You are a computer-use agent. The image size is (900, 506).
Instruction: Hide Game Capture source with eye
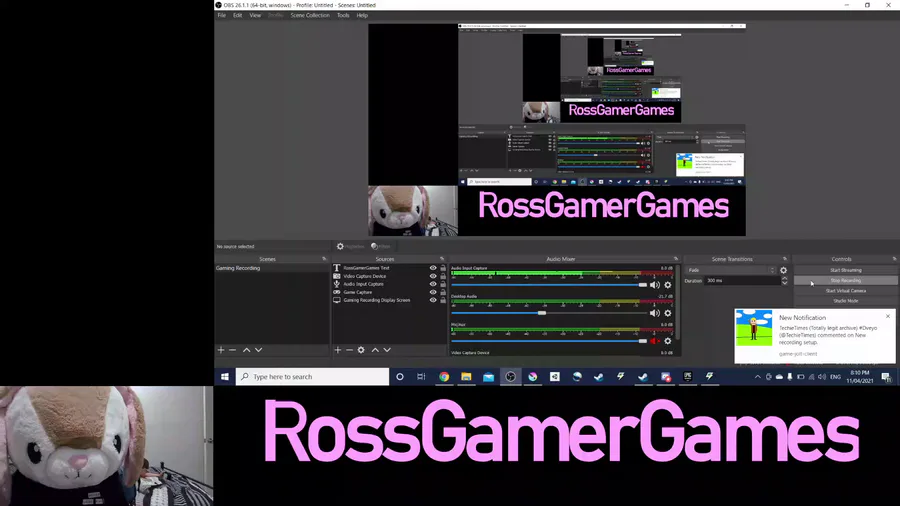point(433,292)
